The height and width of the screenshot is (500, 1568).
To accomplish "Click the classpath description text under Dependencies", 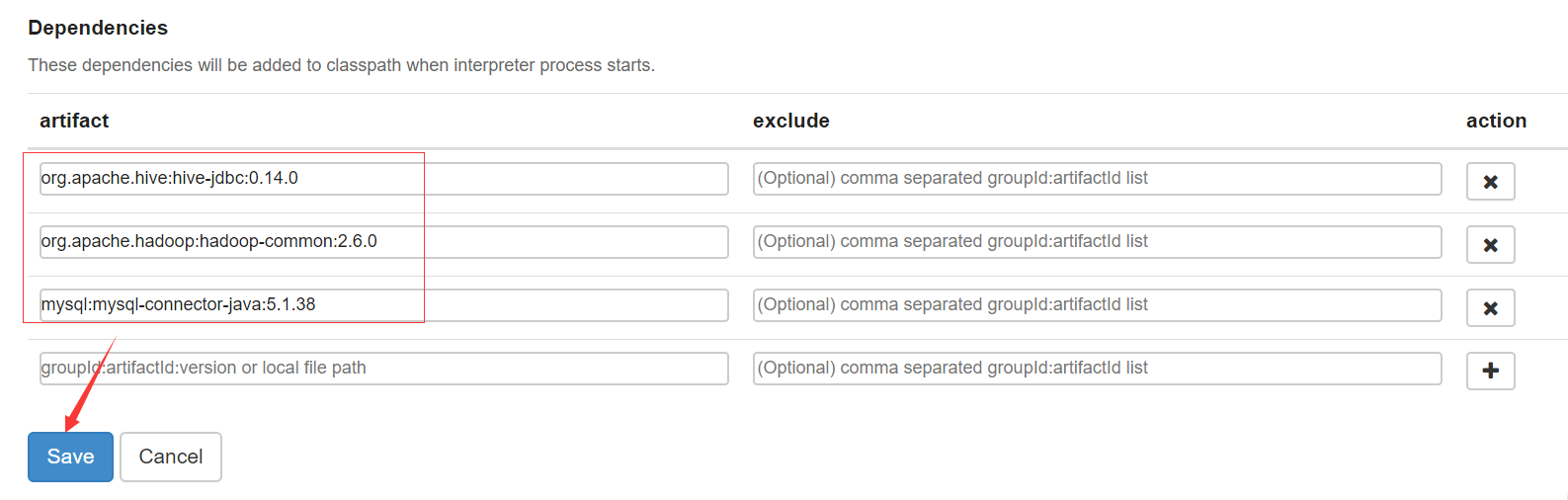I will (x=341, y=65).
